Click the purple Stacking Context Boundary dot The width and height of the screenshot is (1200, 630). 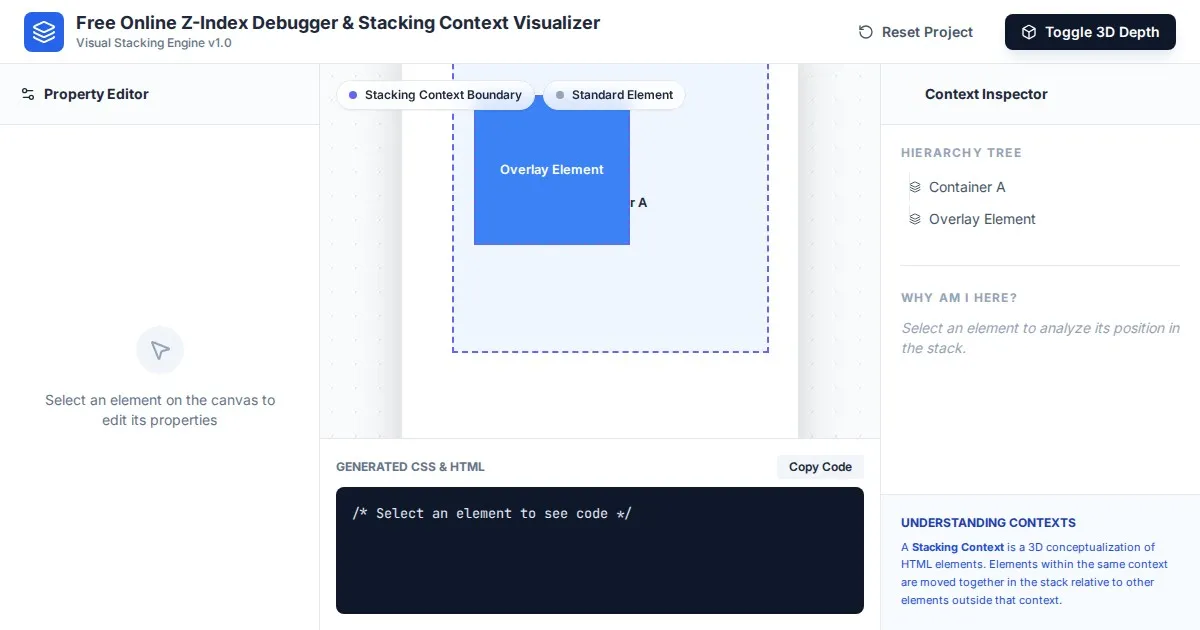click(353, 95)
